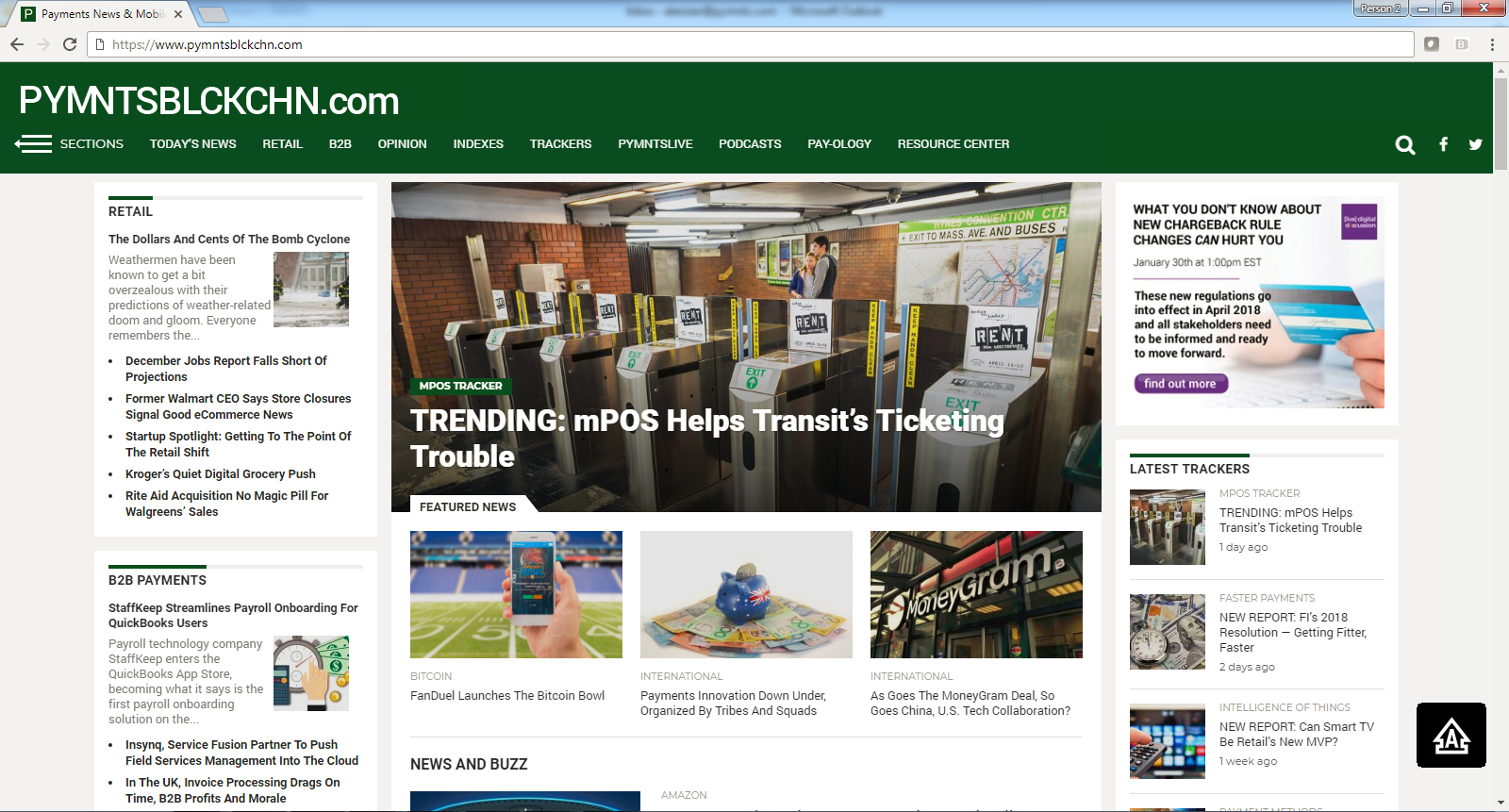Screen dimensions: 1509x812
Task: Open the piggy bank Australia article image
Action: click(746, 594)
